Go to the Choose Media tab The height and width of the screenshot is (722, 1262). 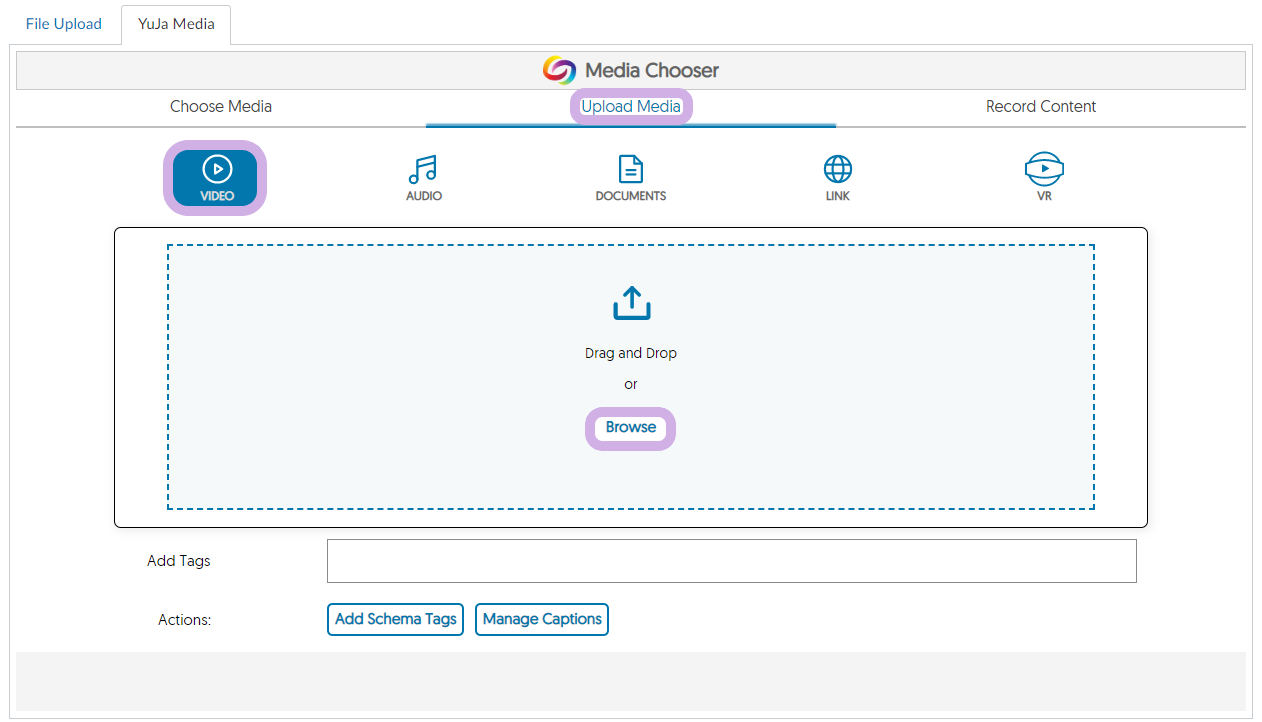pyautogui.click(x=221, y=106)
